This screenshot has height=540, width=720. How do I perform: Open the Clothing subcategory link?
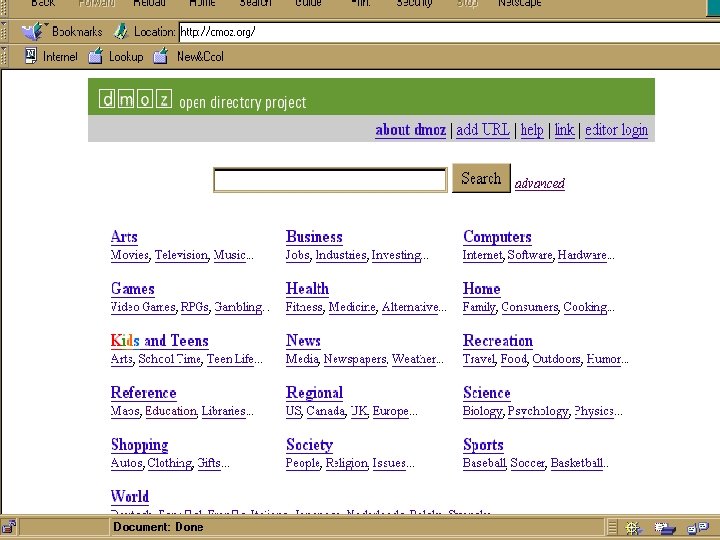tap(170, 463)
